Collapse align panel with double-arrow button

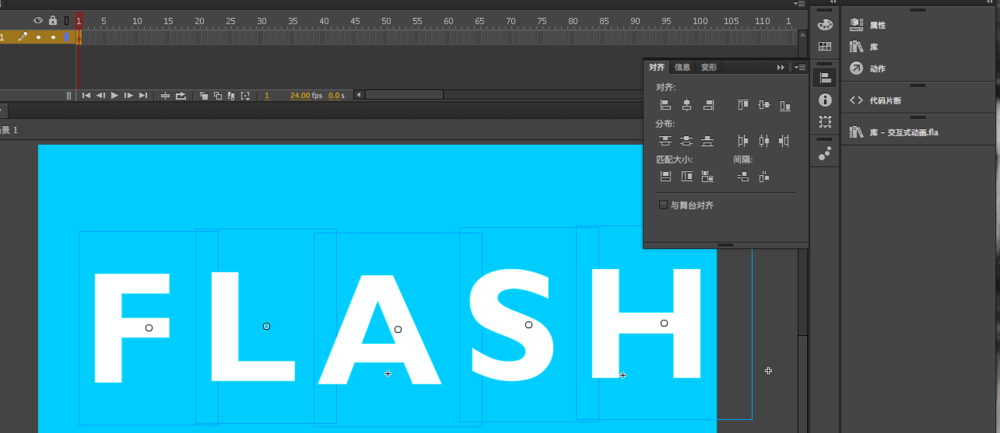[781, 67]
